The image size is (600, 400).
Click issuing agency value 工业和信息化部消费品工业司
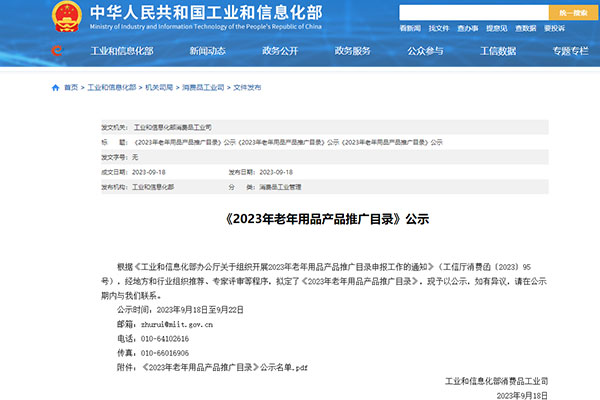pos(173,127)
